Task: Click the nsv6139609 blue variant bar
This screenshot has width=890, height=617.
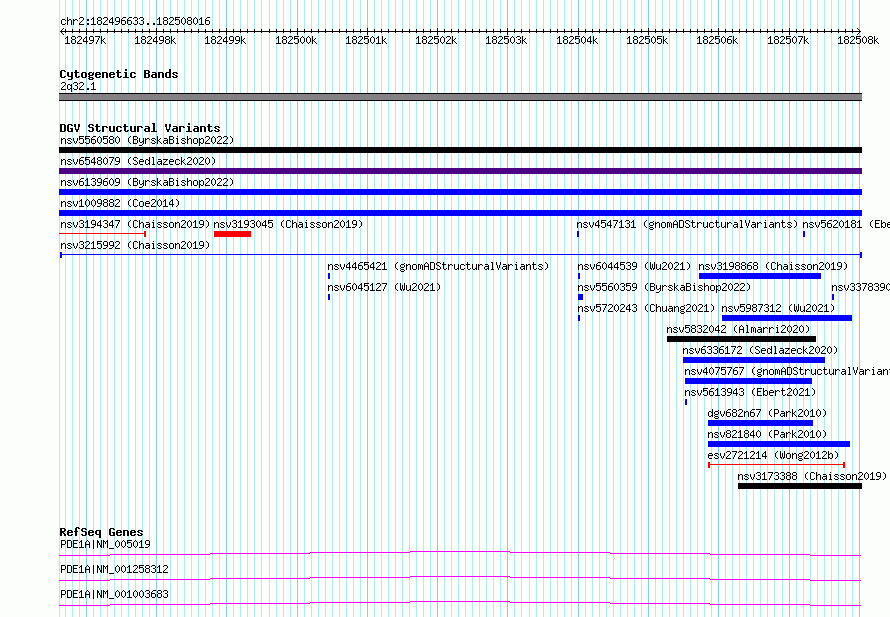Action: pos(460,192)
